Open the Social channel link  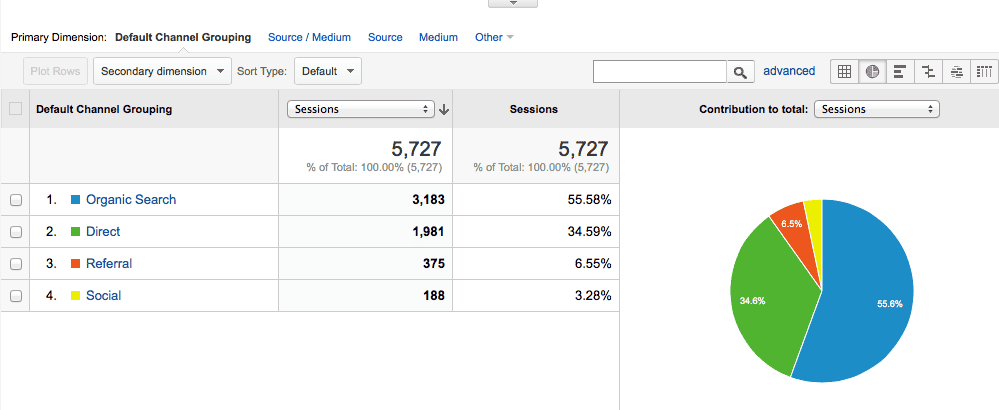[103, 295]
